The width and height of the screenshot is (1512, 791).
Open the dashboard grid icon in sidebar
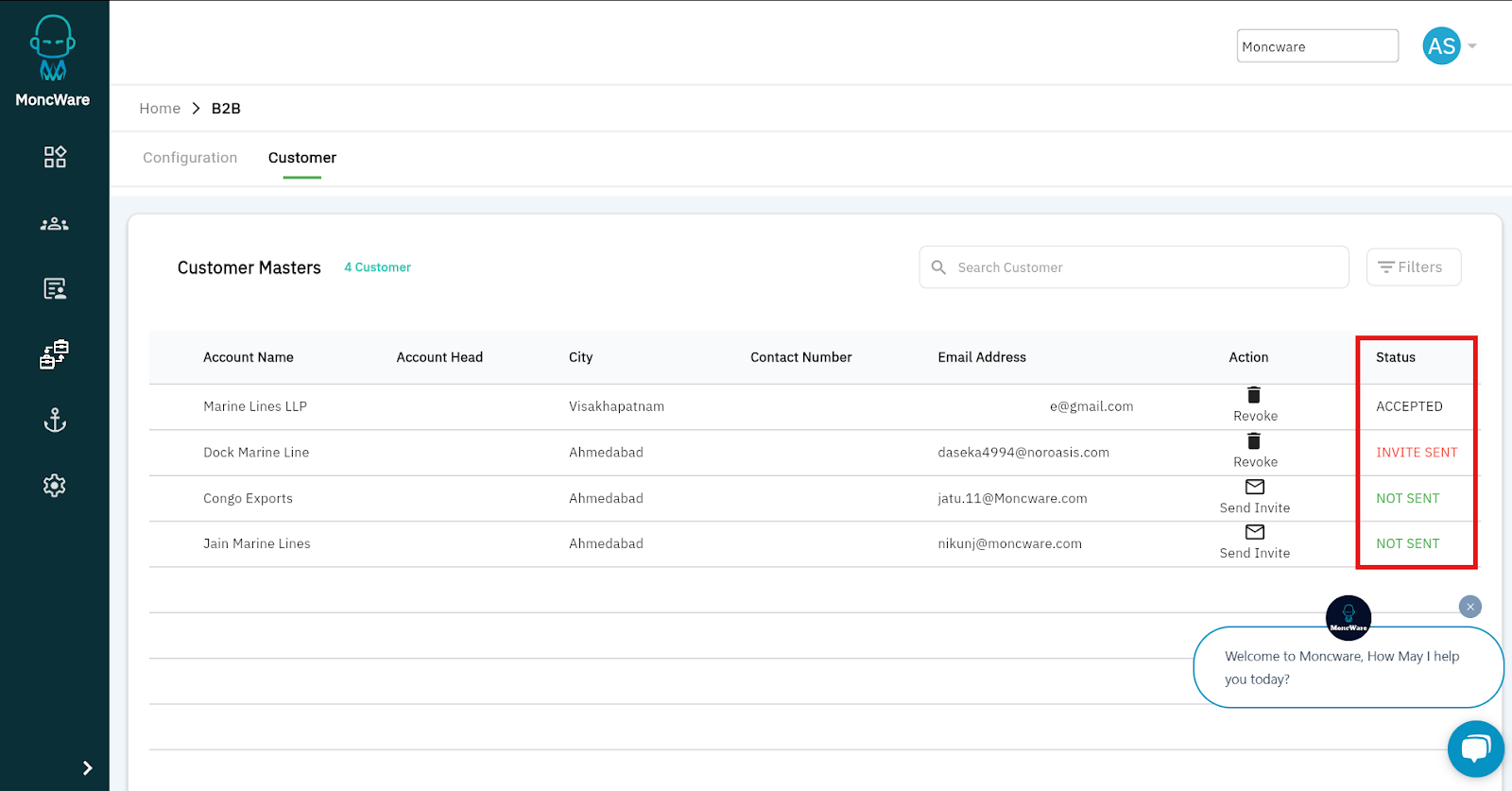(55, 157)
